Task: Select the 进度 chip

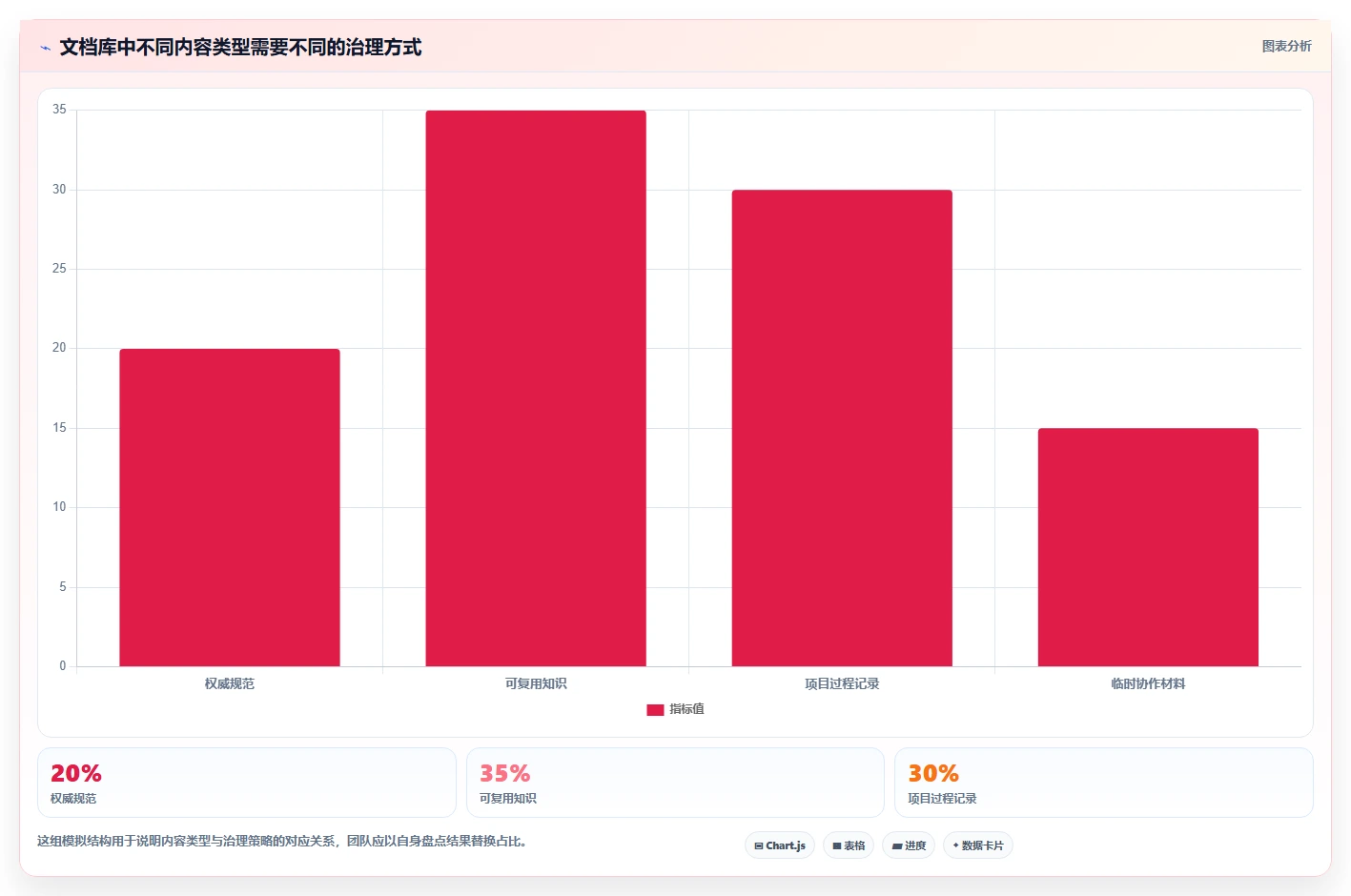Action: click(x=909, y=845)
